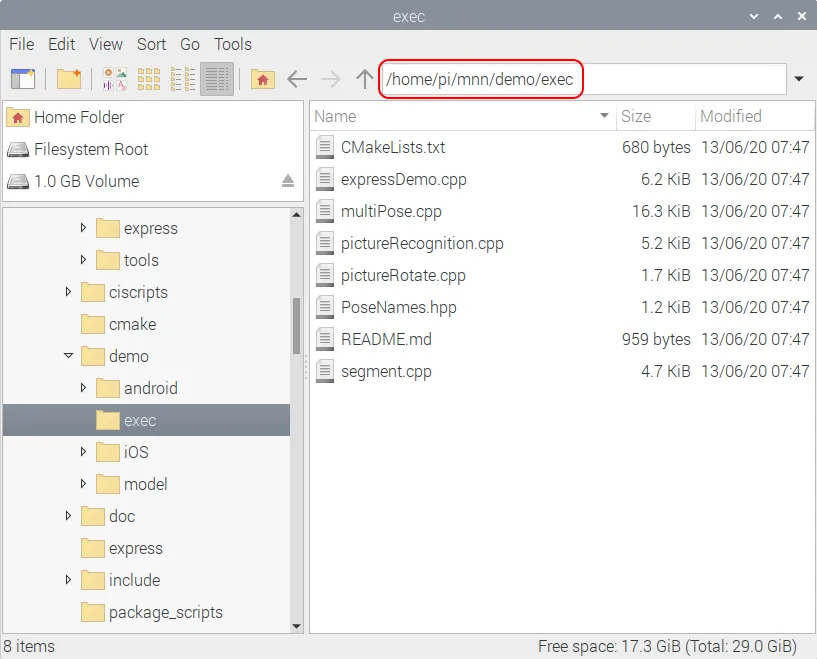
Task: Click the pictureRotate.cpp file icon
Action: point(325,275)
